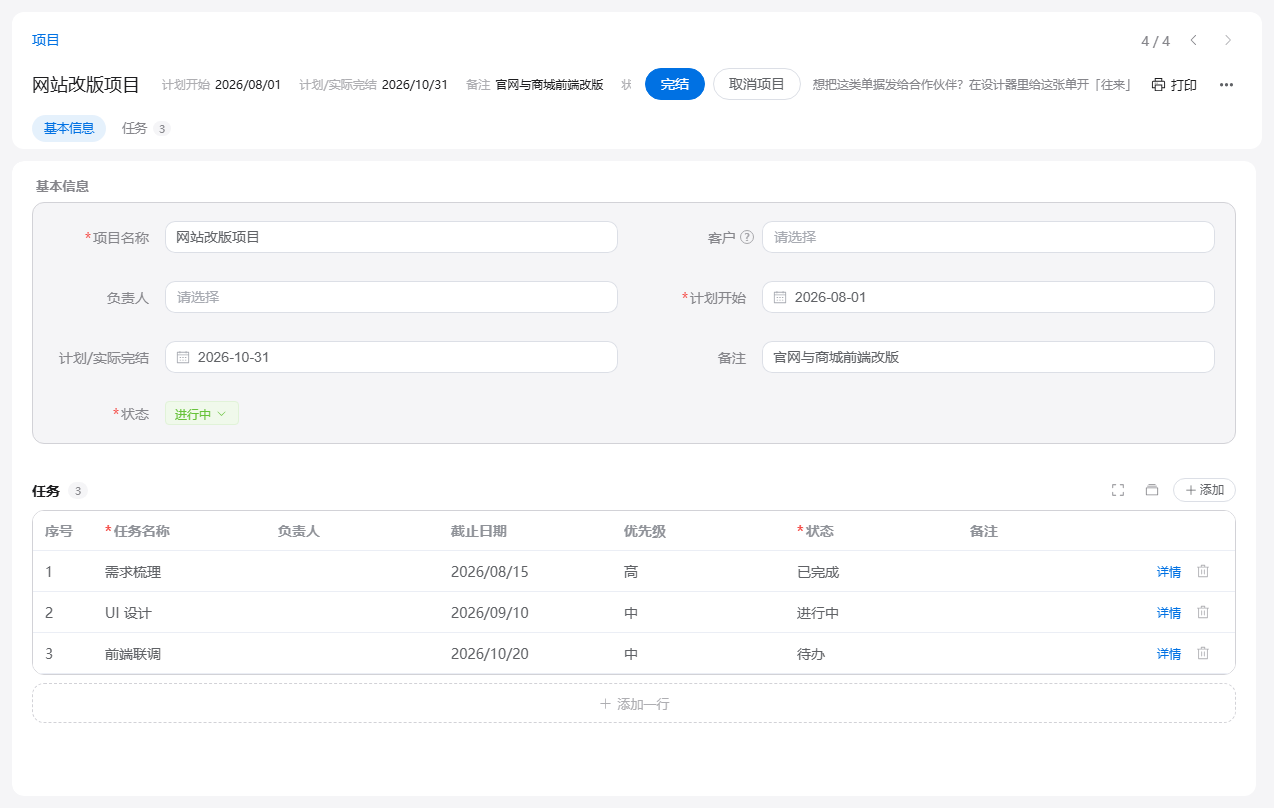Click the 计划/实际完结 date field
The image size is (1274, 808).
pyautogui.click(x=391, y=357)
